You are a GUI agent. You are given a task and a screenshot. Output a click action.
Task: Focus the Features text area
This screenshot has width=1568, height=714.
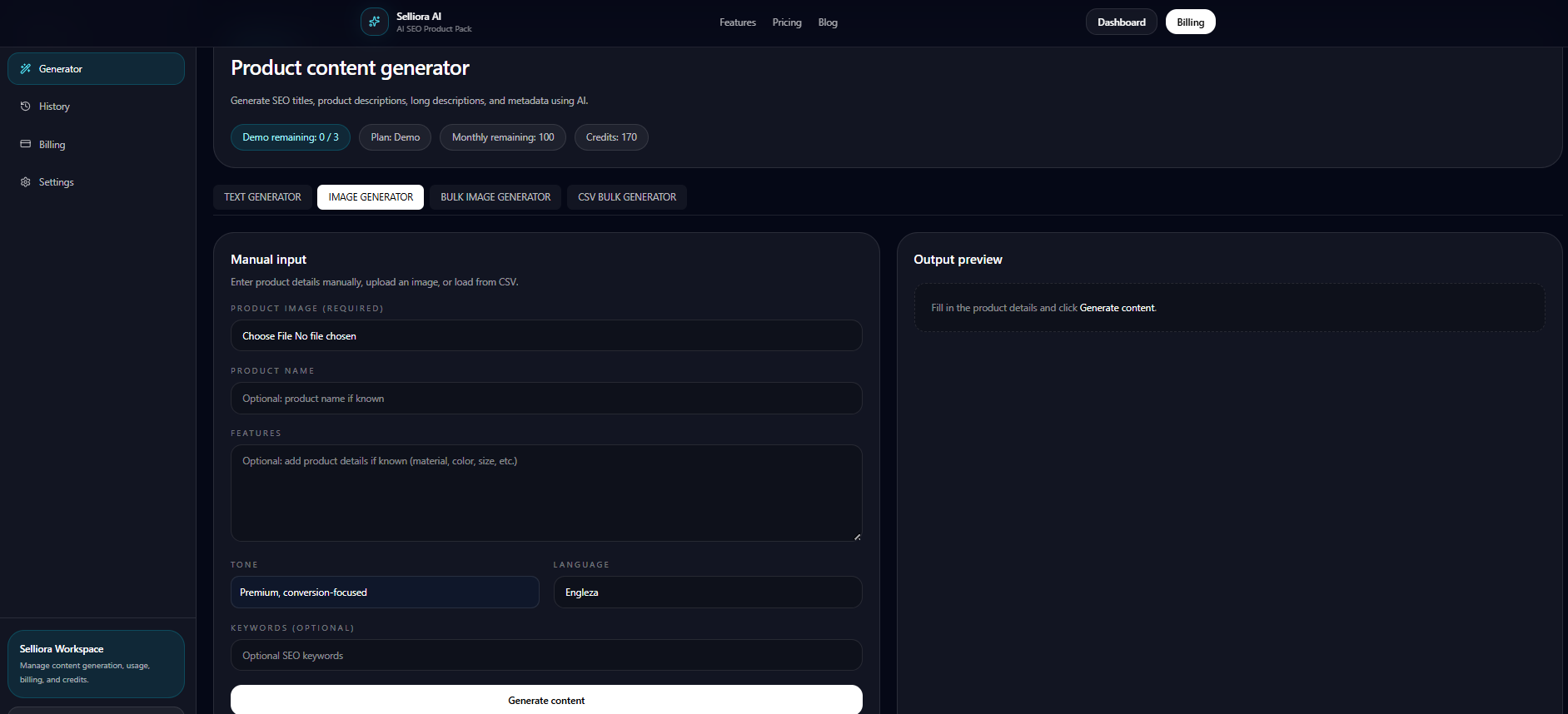click(546, 493)
